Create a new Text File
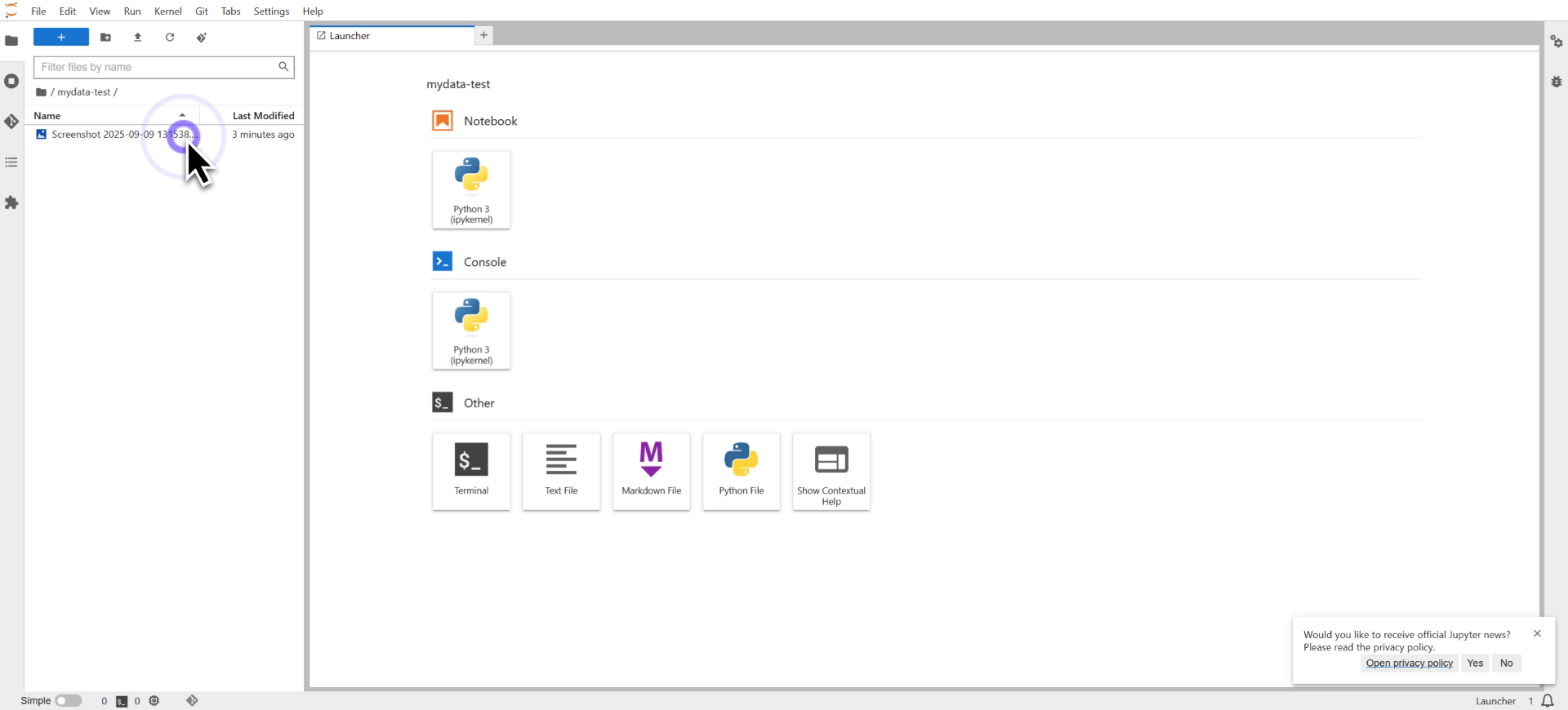This screenshot has height=710, width=1568. tap(561, 472)
